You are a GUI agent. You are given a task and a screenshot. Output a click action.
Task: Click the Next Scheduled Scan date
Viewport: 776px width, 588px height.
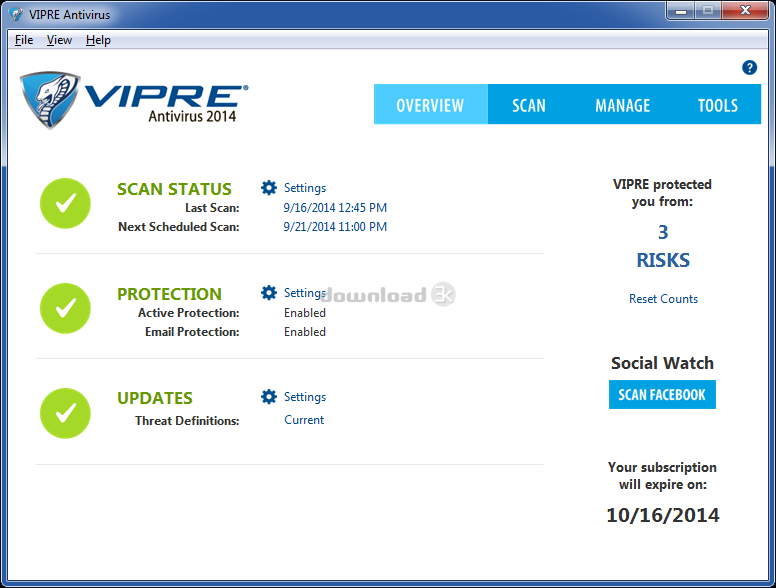[335, 227]
